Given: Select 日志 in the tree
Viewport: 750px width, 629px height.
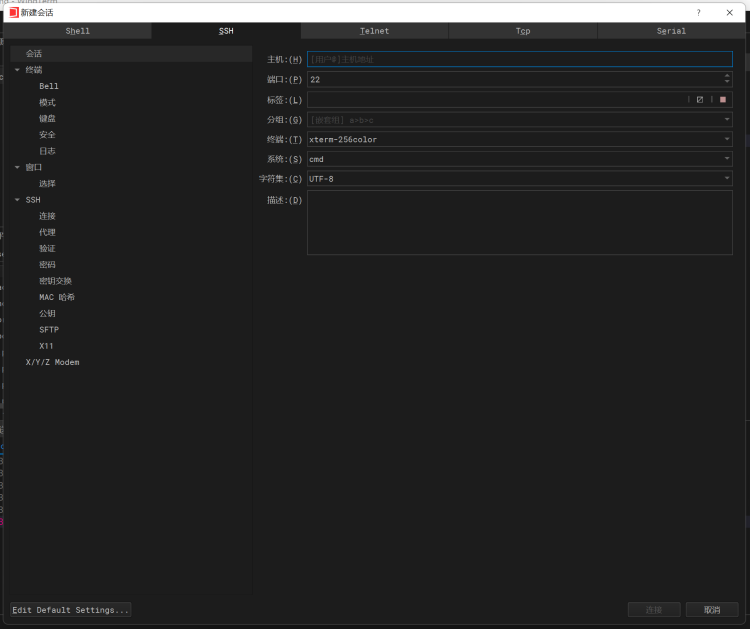Looking at the screenshot, I should (47, 151).
